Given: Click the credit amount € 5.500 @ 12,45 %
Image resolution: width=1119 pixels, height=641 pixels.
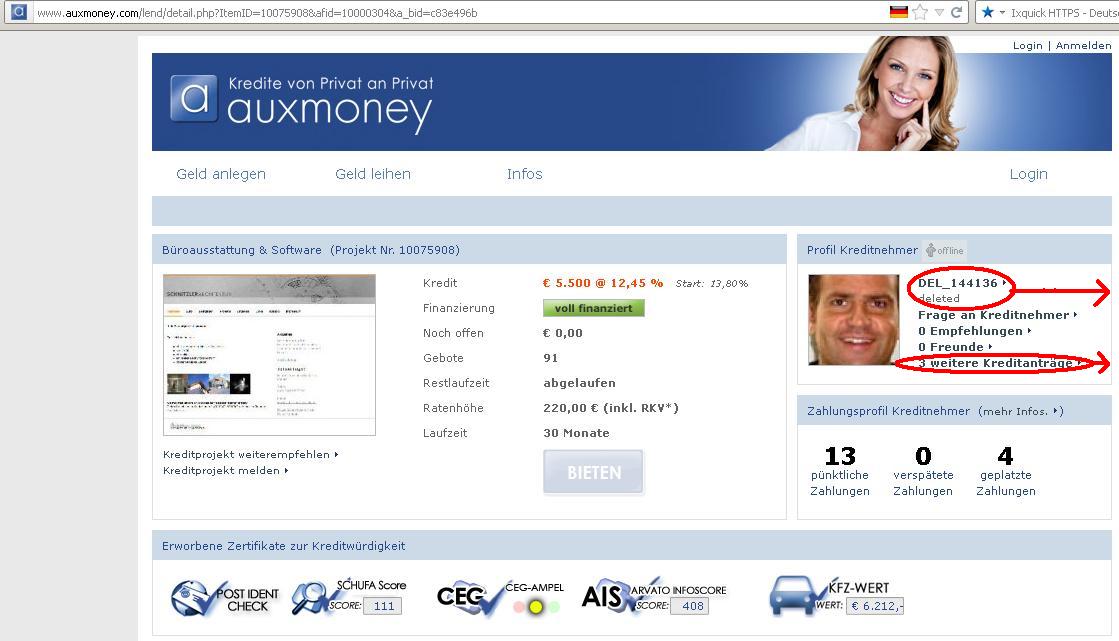Looking at the screenshot, I should [603, 283].
